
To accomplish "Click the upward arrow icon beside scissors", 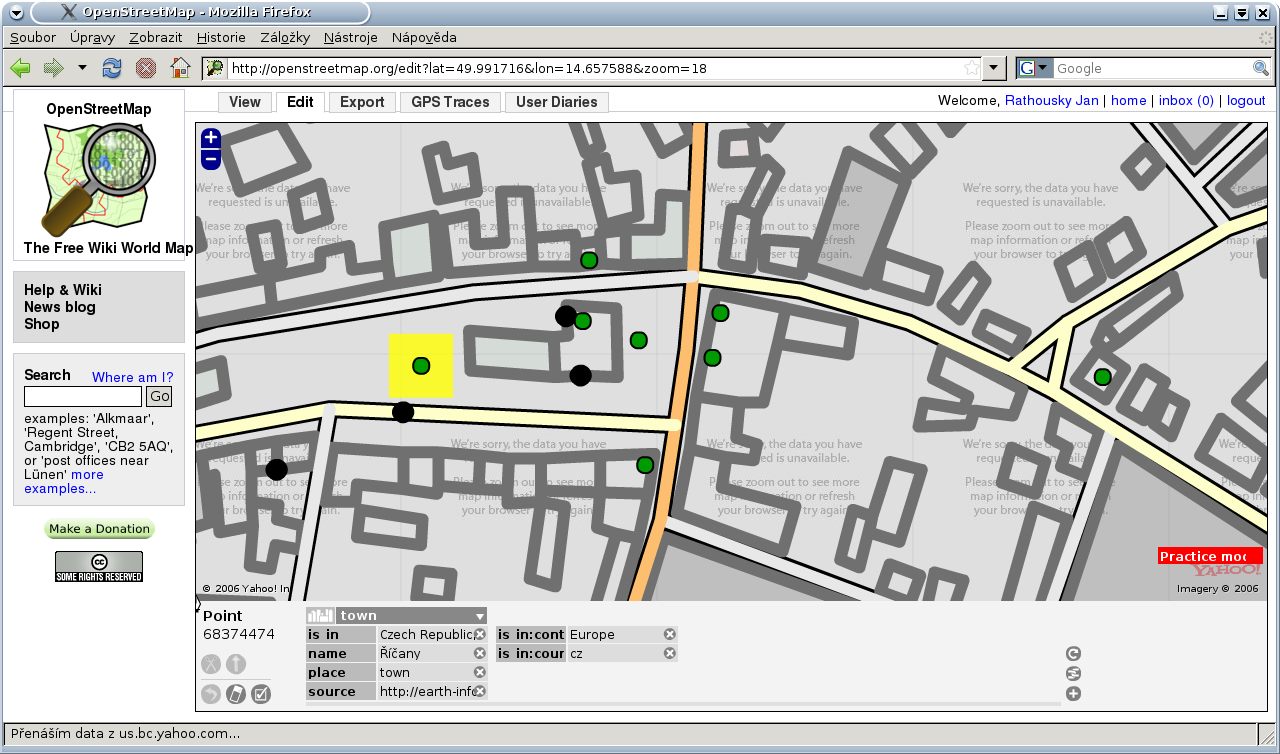I will (236, 664).
